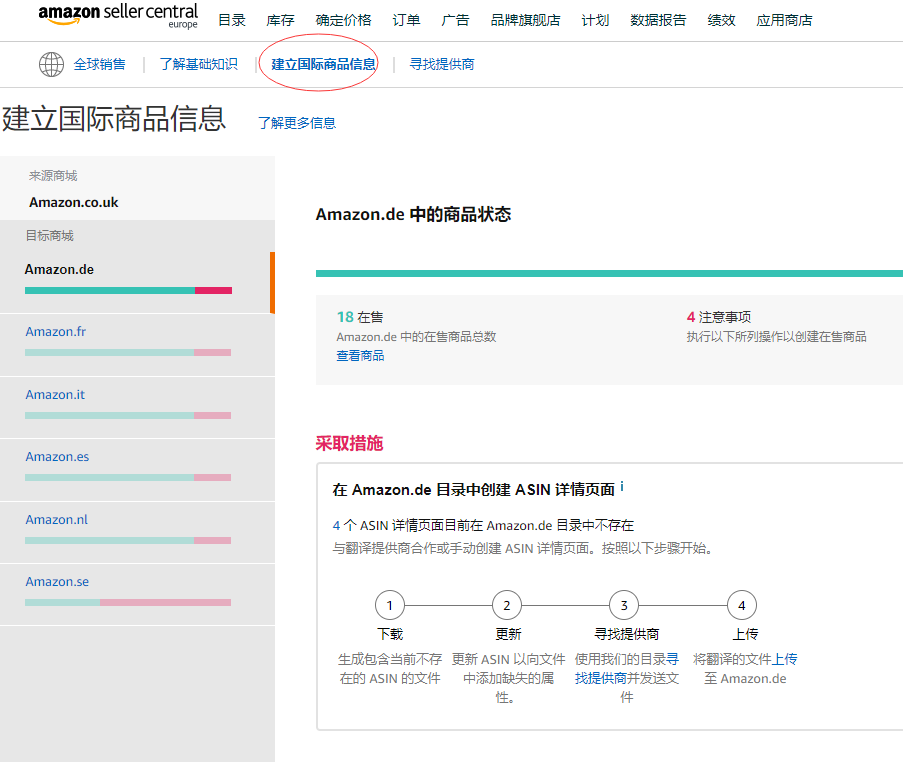Click the 目标商城 label
Image resolution: width=903 pixels, height=762 pixels.
[50, 236]
